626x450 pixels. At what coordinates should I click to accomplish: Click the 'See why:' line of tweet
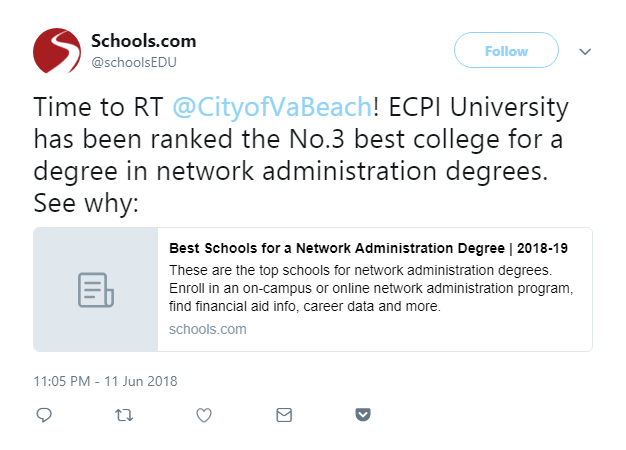pos(86,203)
